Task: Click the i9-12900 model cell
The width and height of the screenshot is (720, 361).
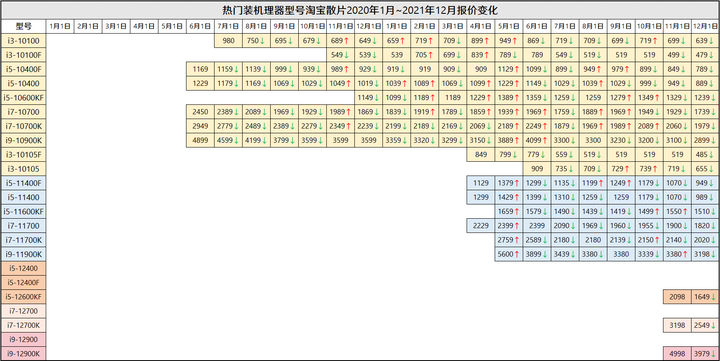Action: click(x=23, y=339)
